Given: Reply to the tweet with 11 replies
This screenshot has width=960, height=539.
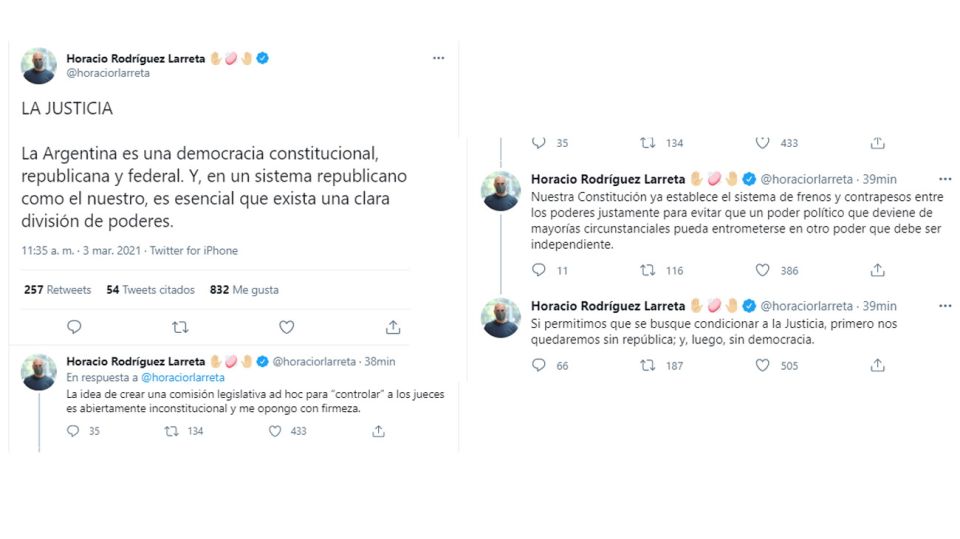Looking at the screenshot, I should [539, 270].
